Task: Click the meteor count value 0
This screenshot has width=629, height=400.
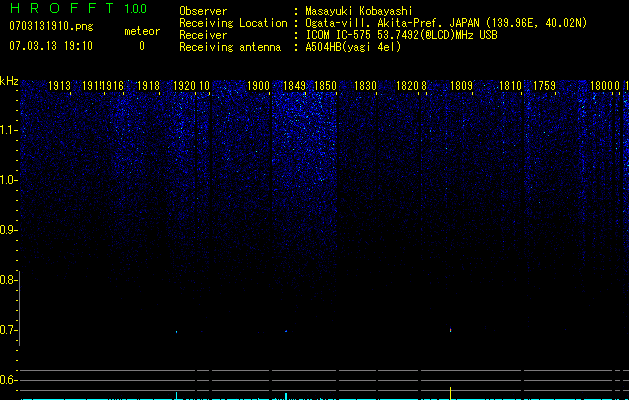Action: (x=142, y=46)
